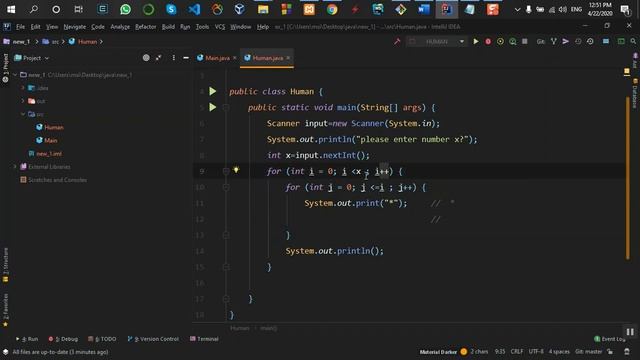The image size is (640, 360).
Task: Open the Build menu
Action: click(168, 27)
